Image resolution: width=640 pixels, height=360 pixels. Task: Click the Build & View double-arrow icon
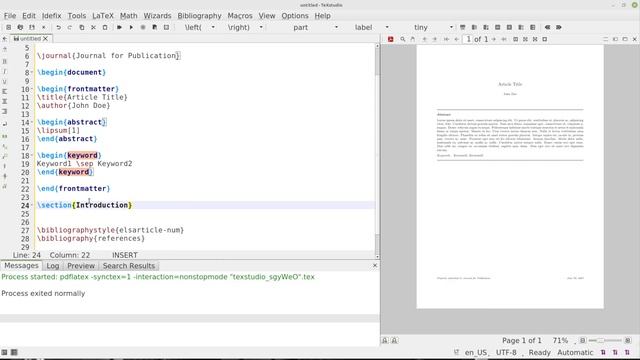click(x=119, y=27)
